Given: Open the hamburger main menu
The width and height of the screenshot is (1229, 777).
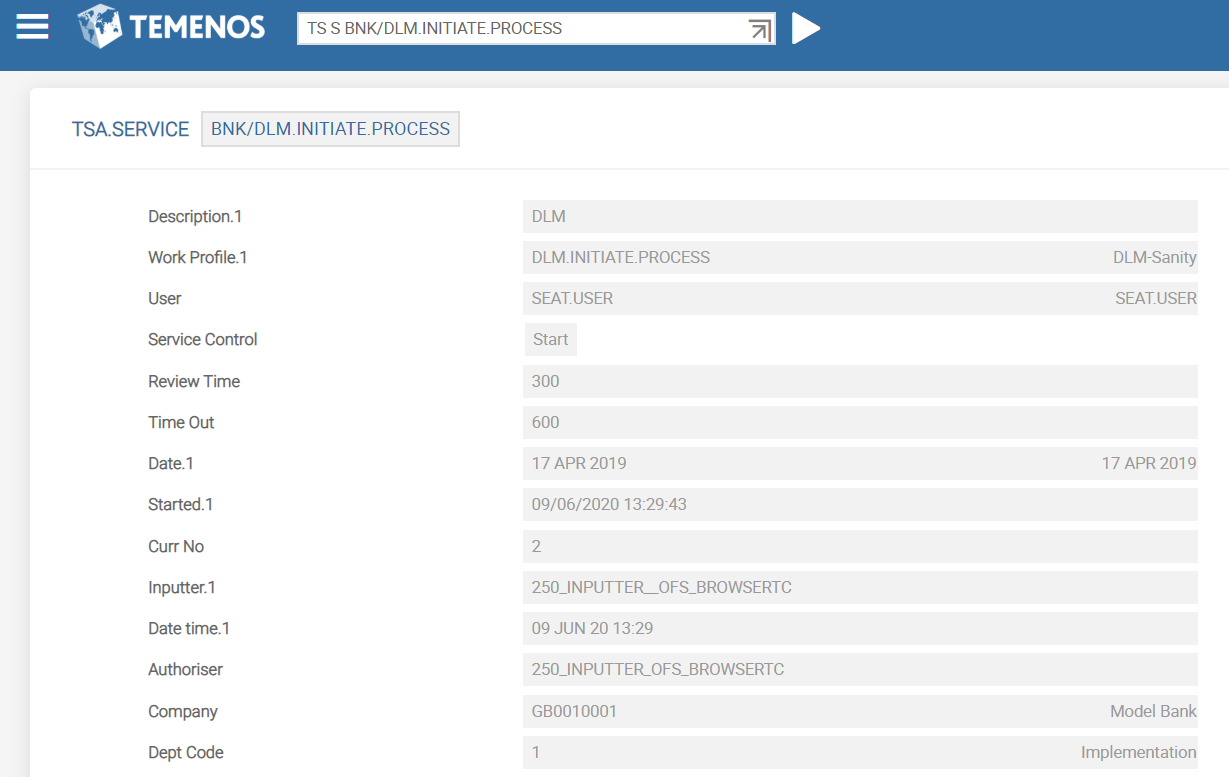Looking at the screenshot, I should [32, 28].
